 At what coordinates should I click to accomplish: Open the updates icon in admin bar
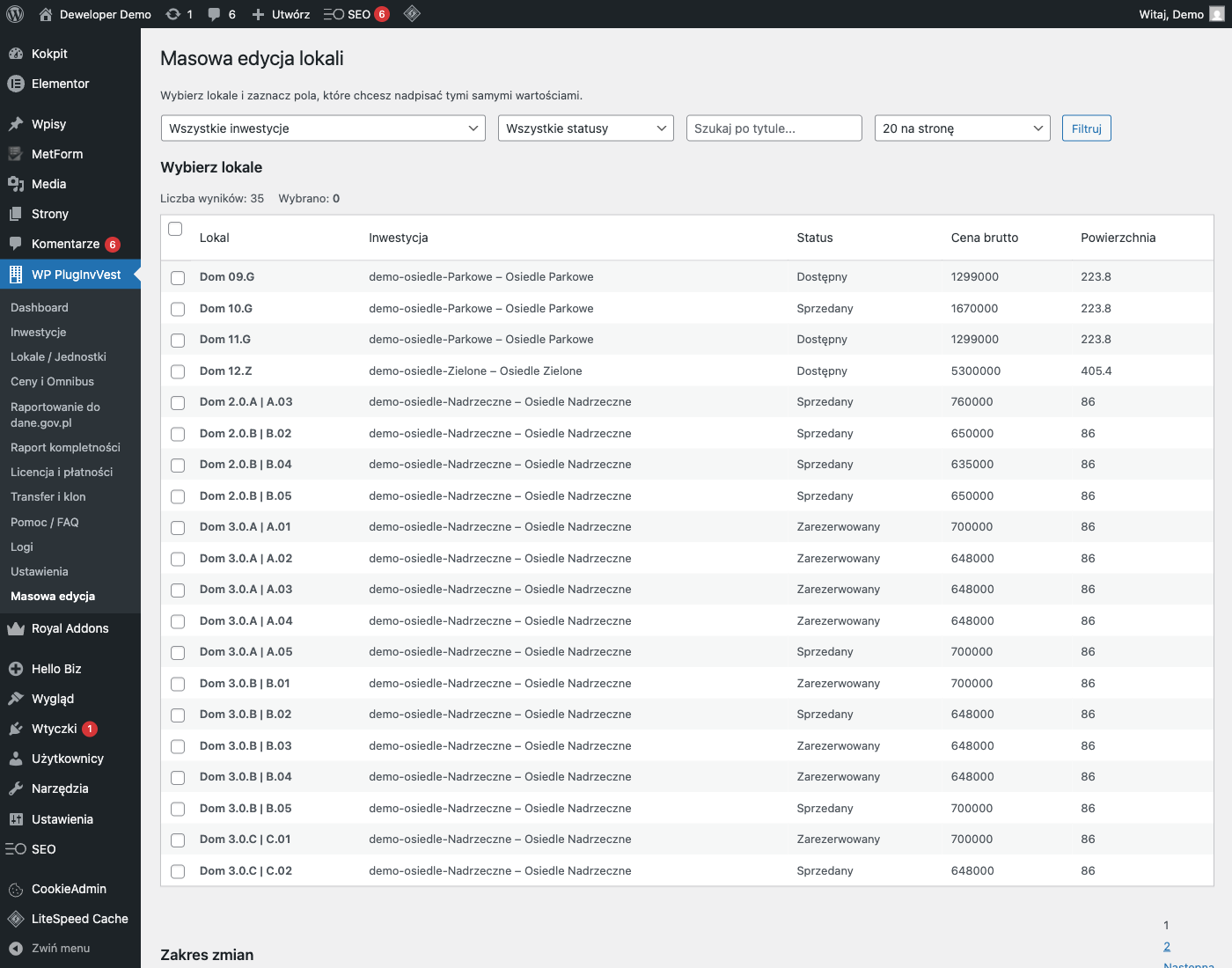tap(173, 14)
